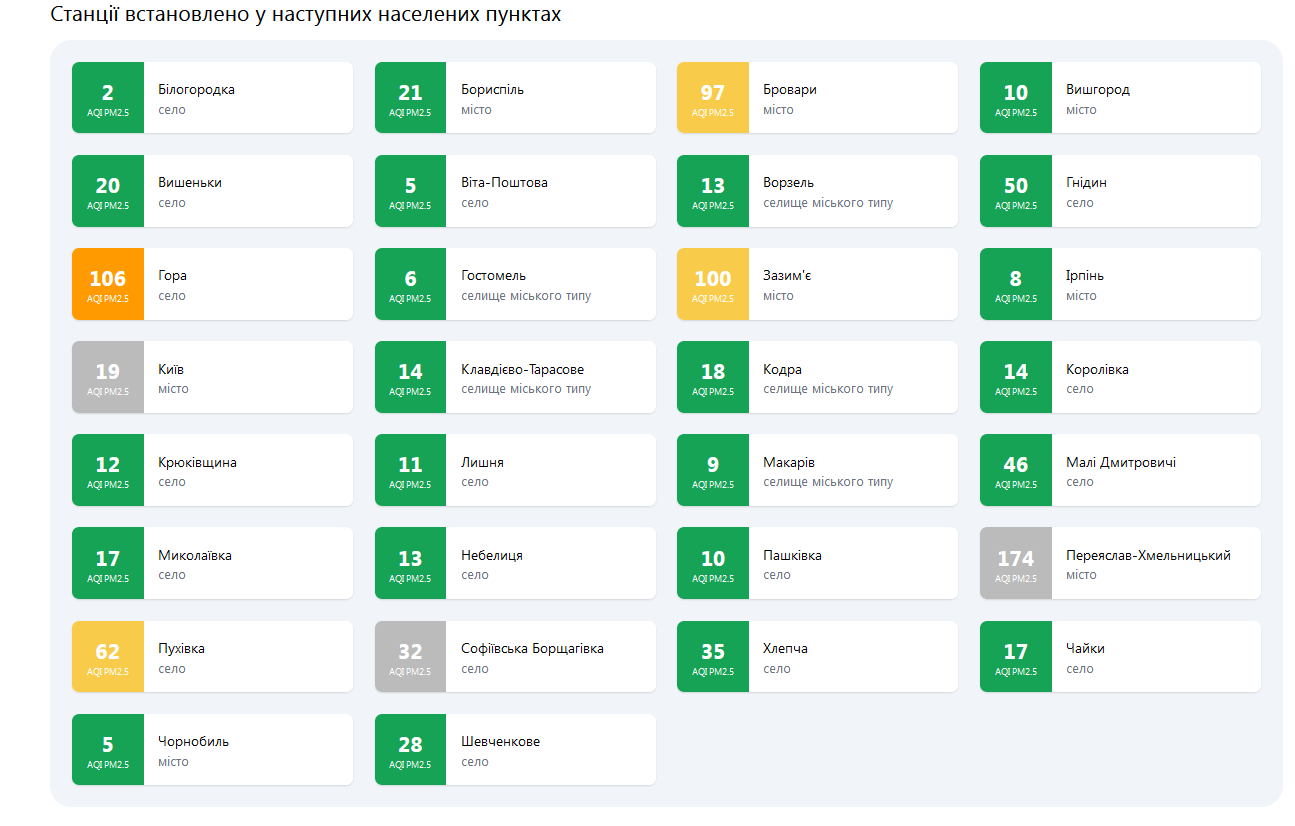Image resolution: width=1295 pixels, height=826 pixels.
Task: Select the Бровари station with AQI 97
Action: [x=816, y=98]
